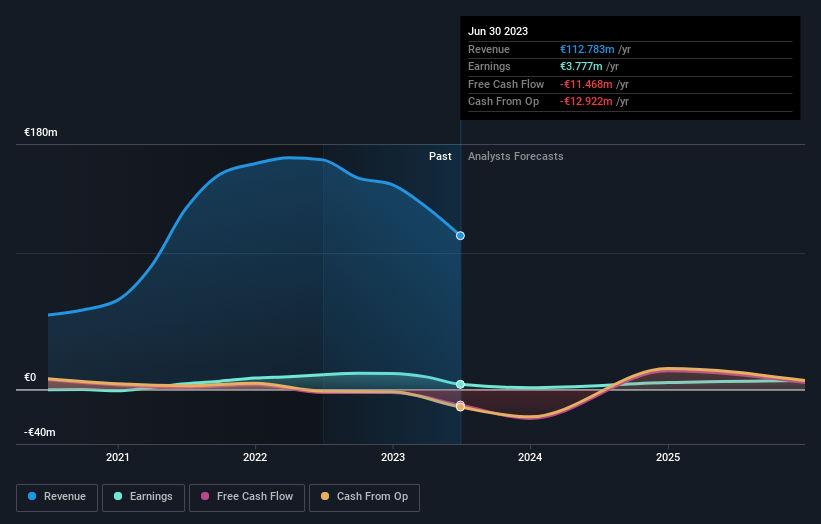Click the 2025 axis label
The image size is (821, 524).
coord(668,457)
